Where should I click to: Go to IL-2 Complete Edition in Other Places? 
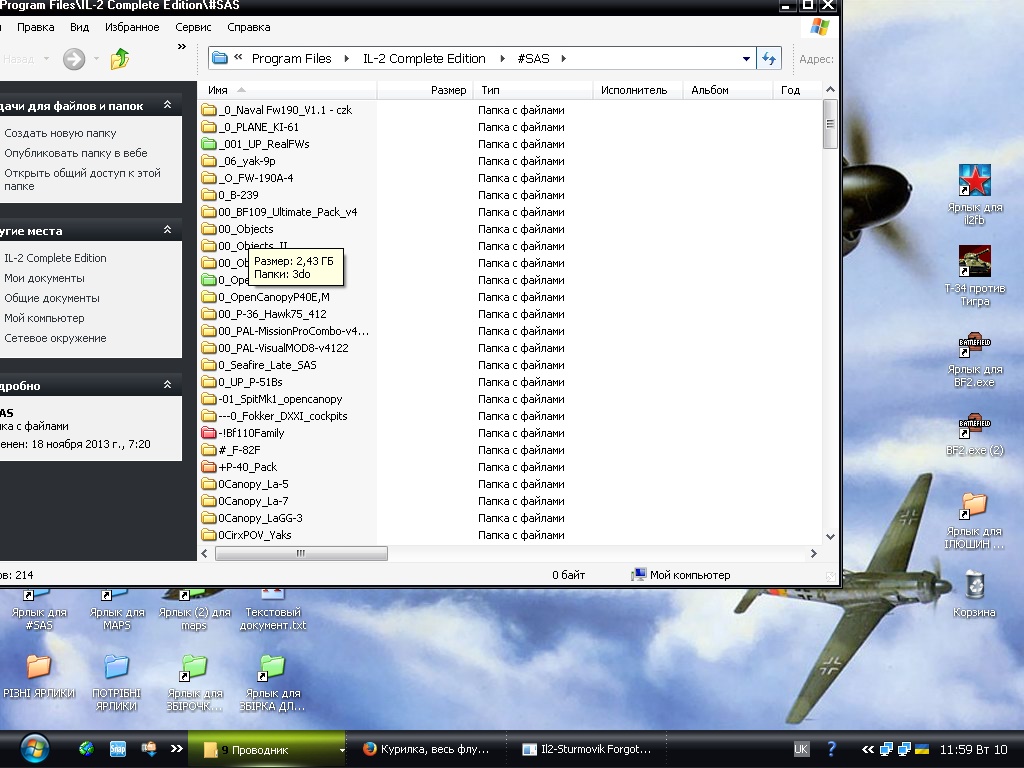click(x=55, y=258)
